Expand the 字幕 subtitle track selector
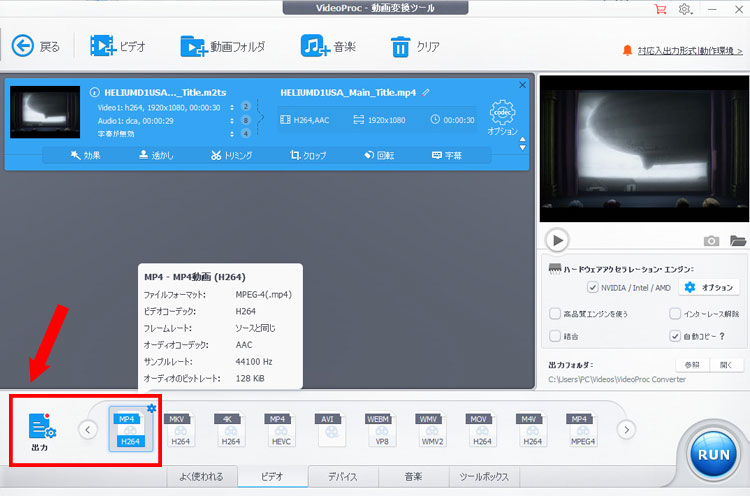The height and width of the screenshot is (496, 750). click(232, 134)
